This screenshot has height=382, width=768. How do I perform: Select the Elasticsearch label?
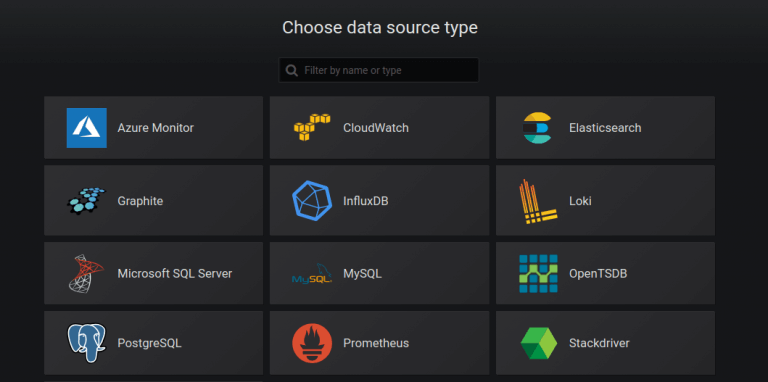pyautogui.click(x=605, y=128)
